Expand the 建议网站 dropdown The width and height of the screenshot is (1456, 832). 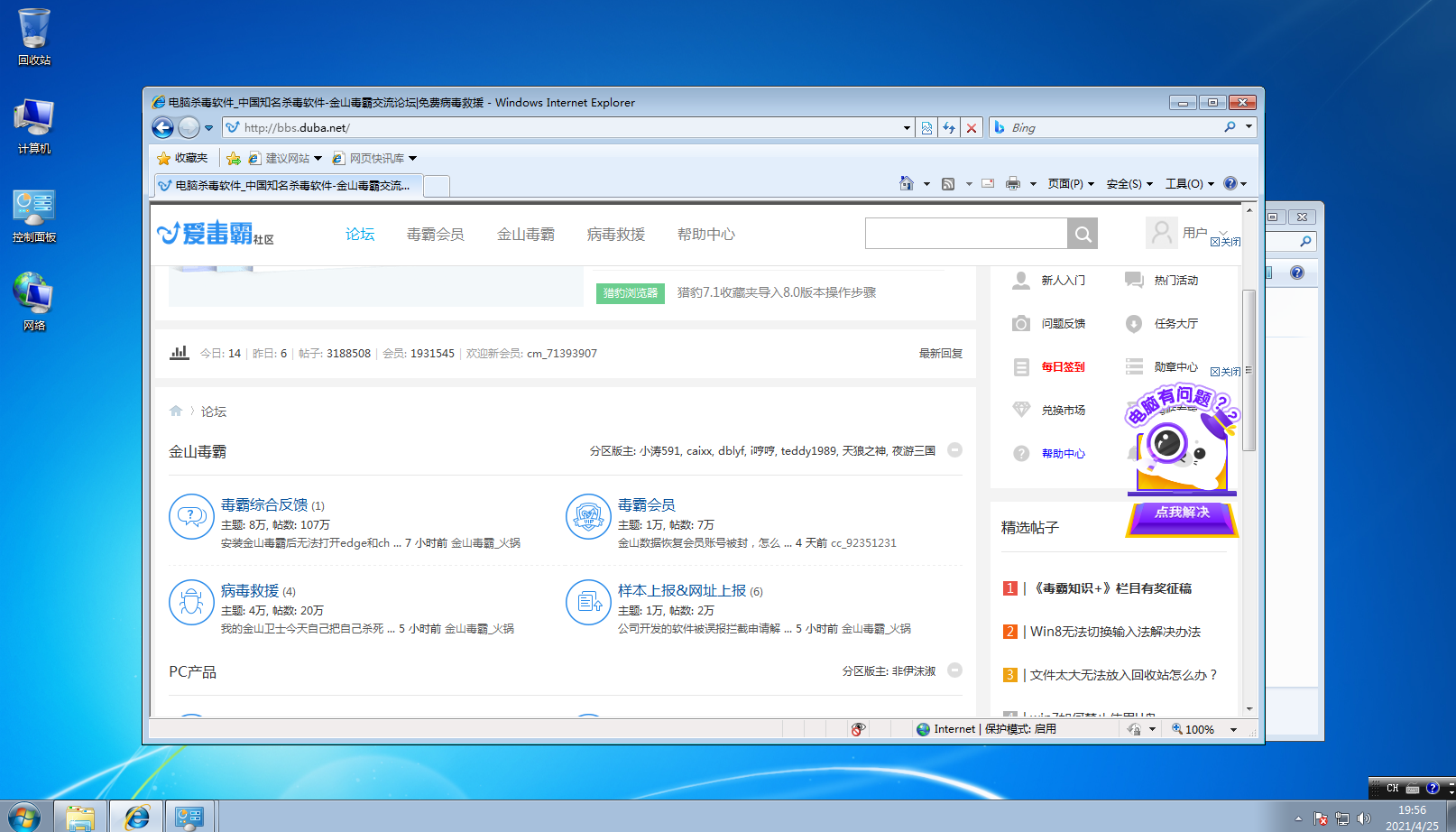318,159
